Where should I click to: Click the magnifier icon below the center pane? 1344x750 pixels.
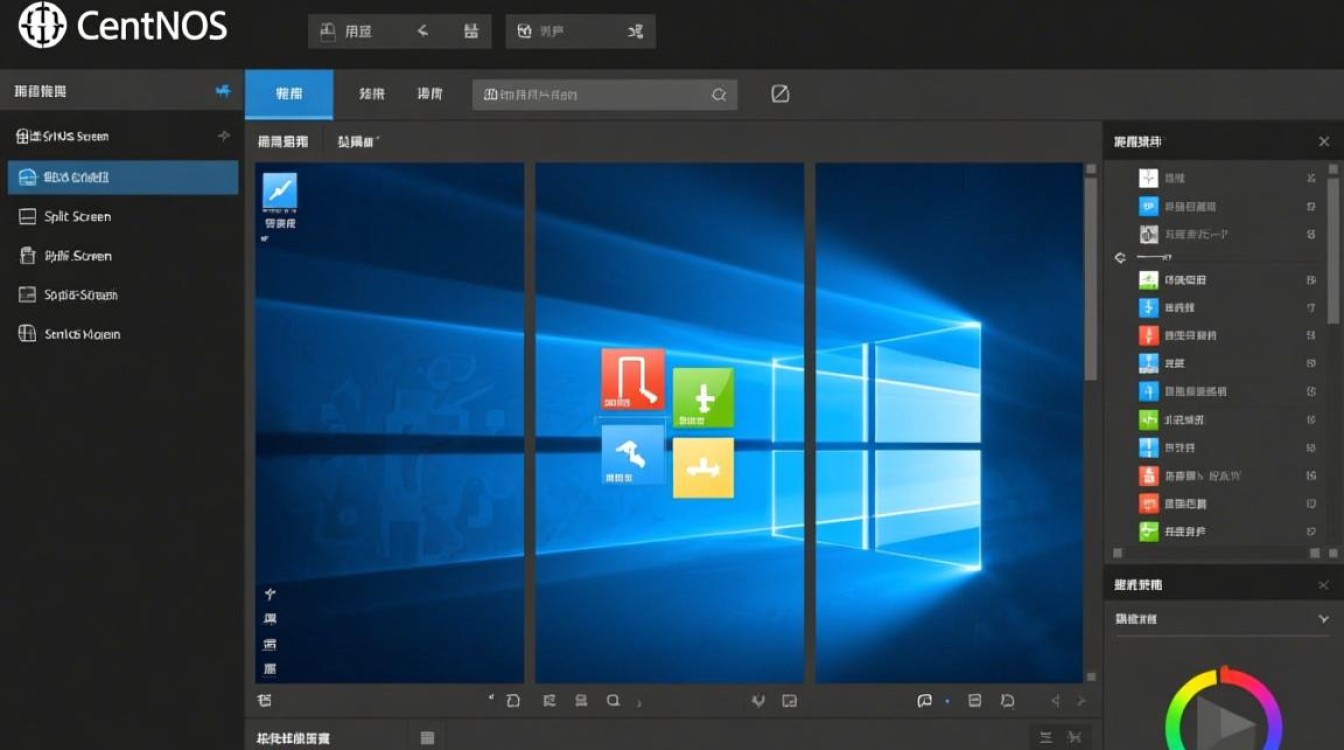(613, 701)
